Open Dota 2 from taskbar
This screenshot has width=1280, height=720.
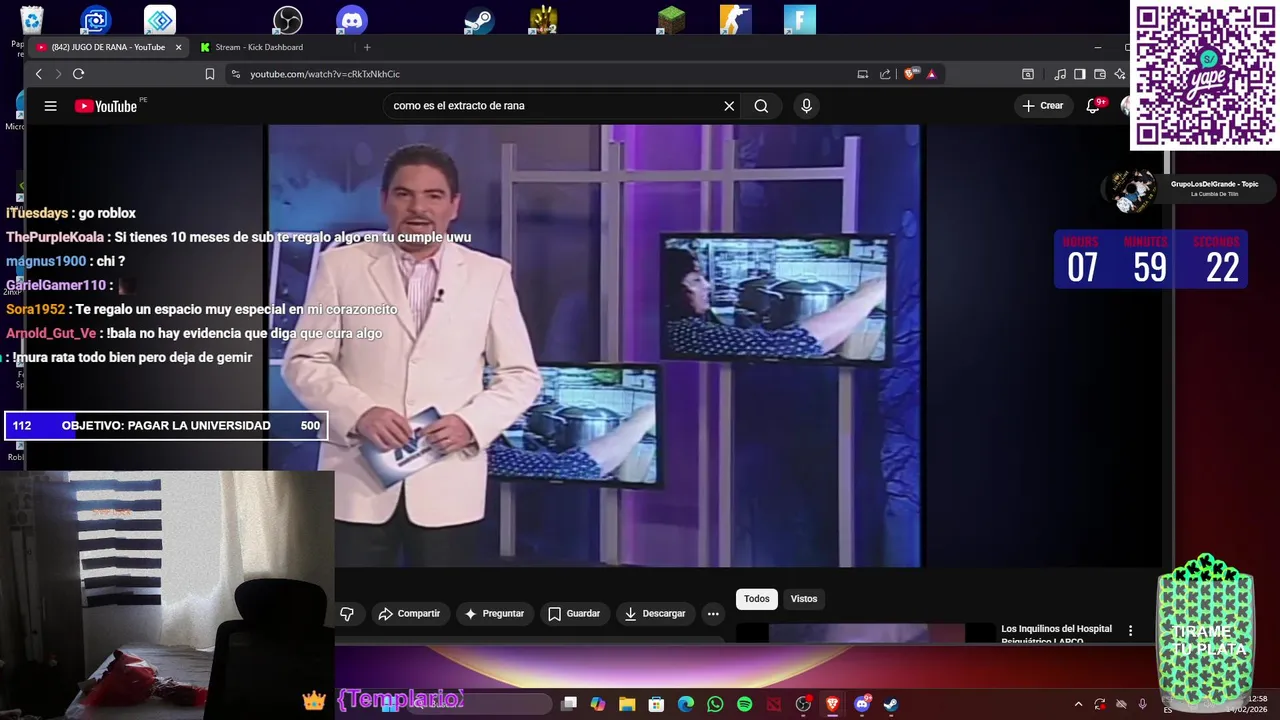773,704
